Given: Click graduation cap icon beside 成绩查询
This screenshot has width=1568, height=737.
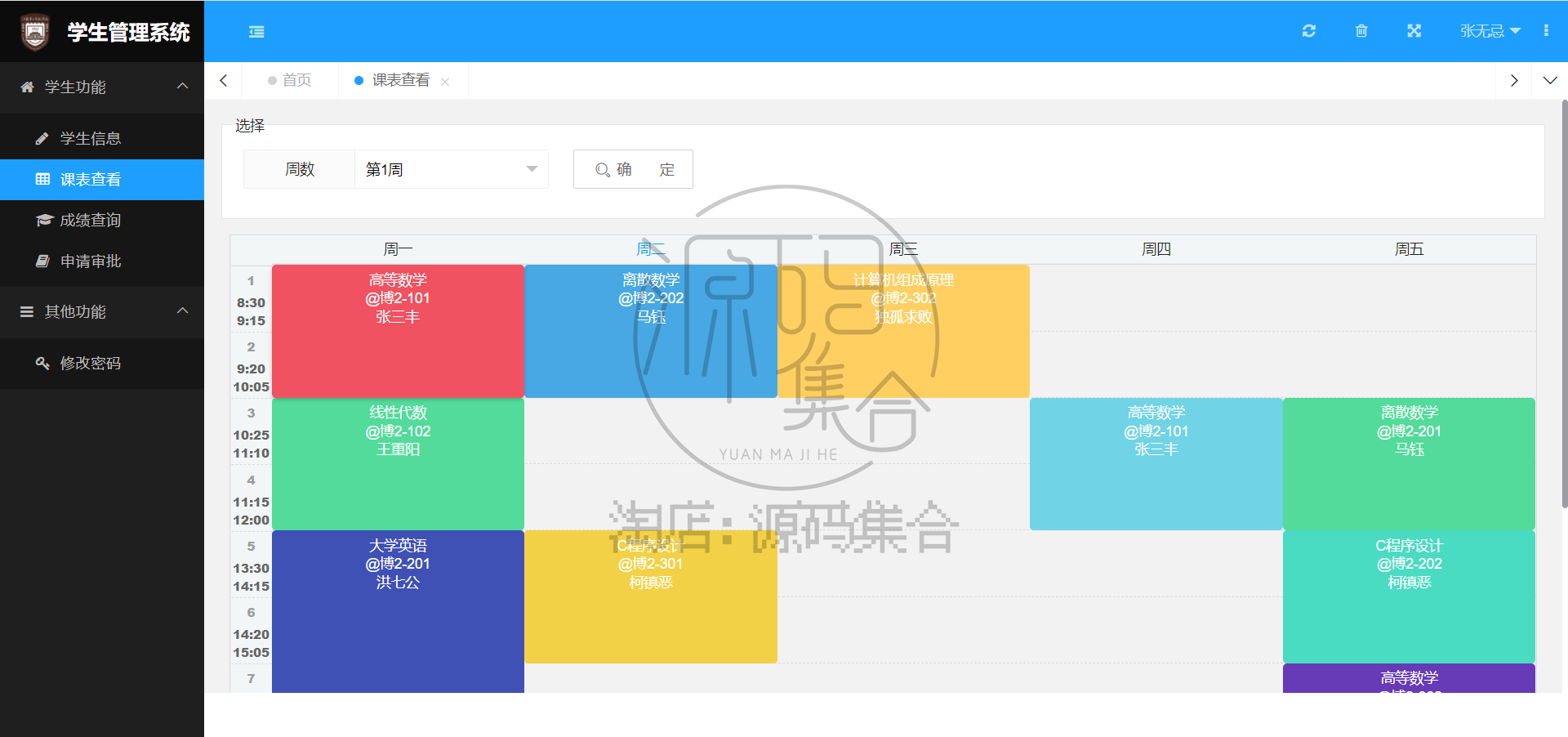Looking at the screenshot, I should pos(44,220).
